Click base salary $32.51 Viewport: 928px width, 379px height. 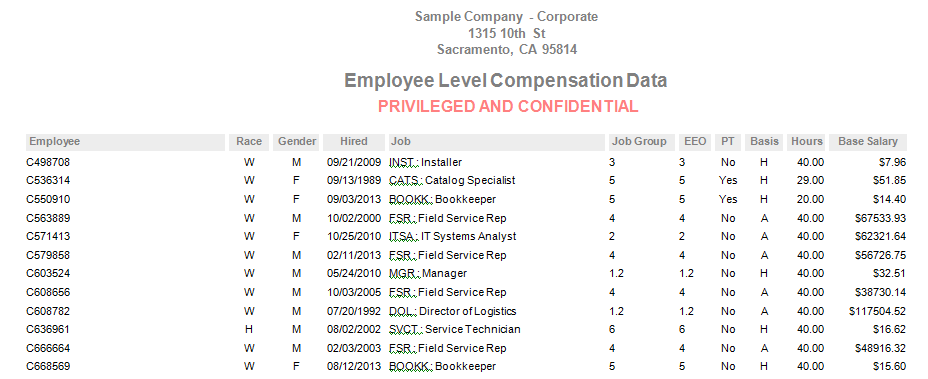[x=890, y=274]
